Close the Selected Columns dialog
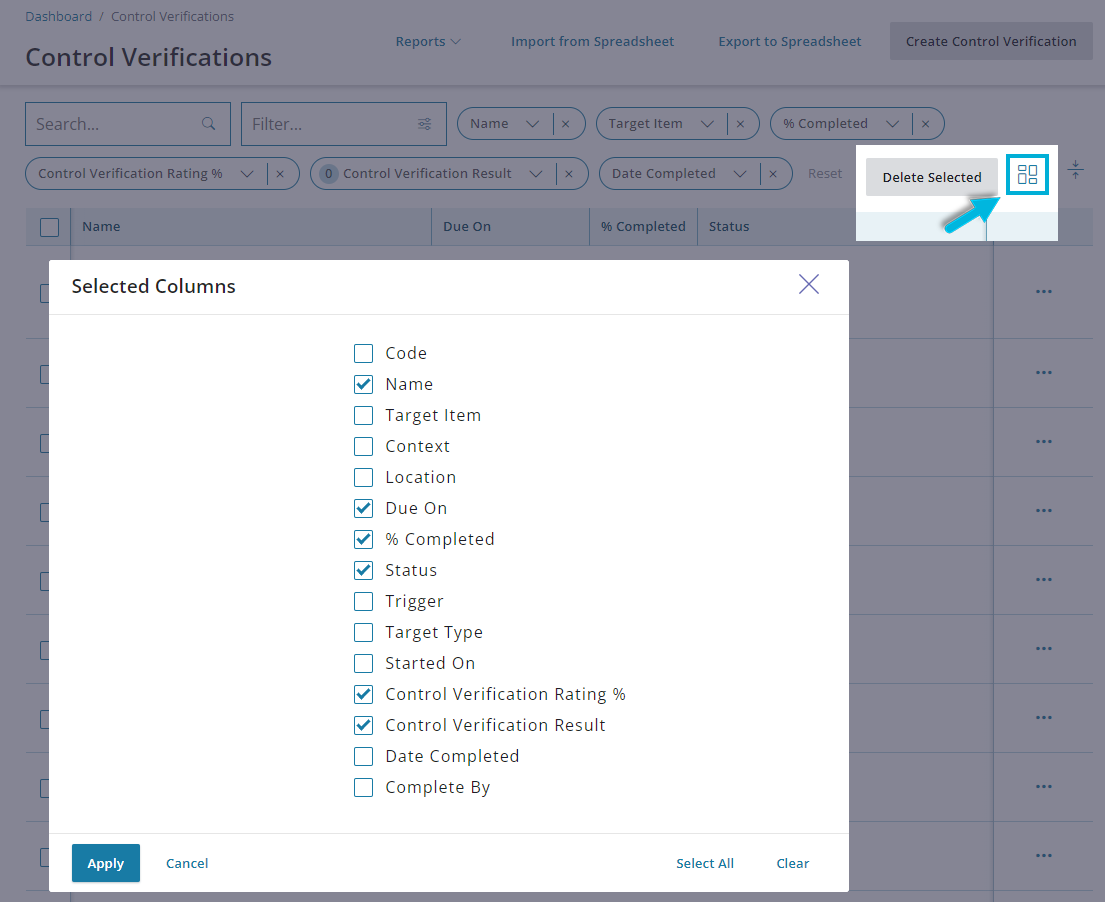Viewport: 1105px width, 902px height. [x=808, y=284]
